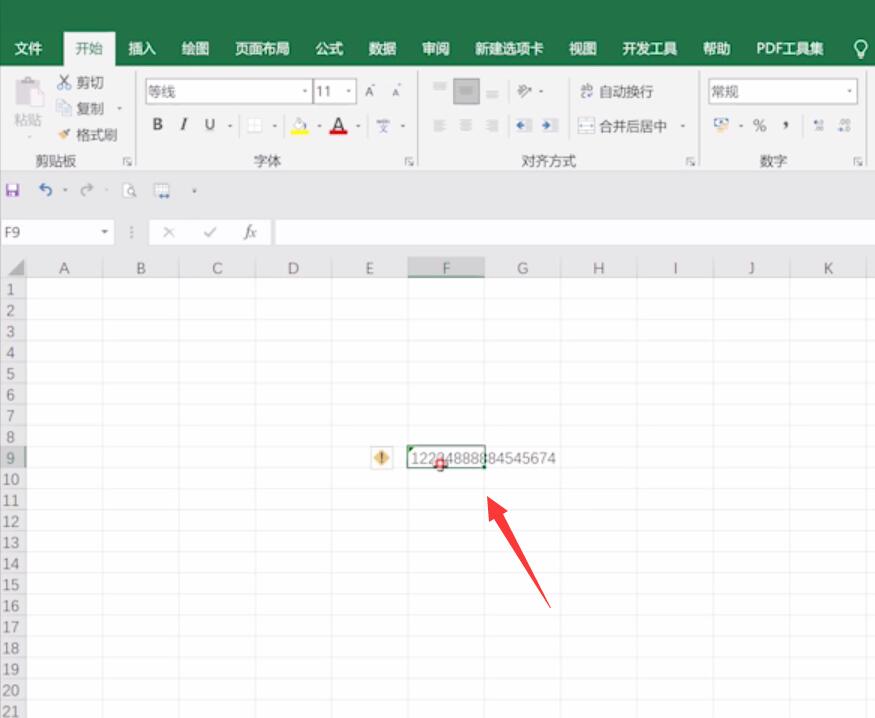
Task: Open the borders dropdown arrow
Action: (x=275, y=126)
